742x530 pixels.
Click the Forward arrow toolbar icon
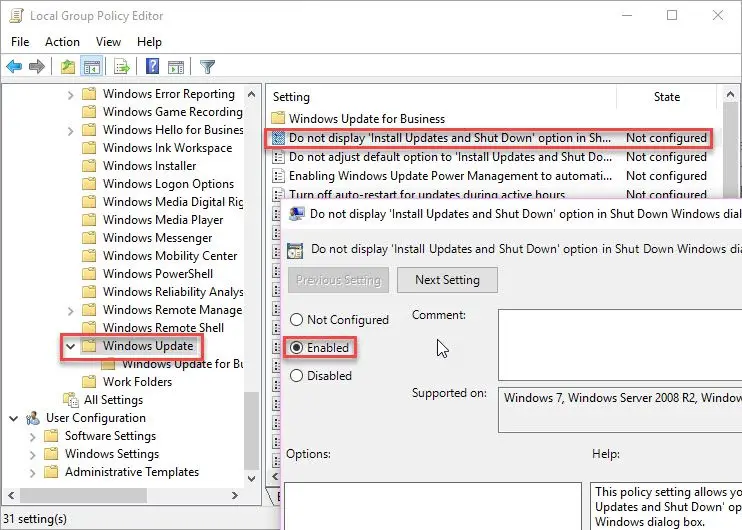37,67
